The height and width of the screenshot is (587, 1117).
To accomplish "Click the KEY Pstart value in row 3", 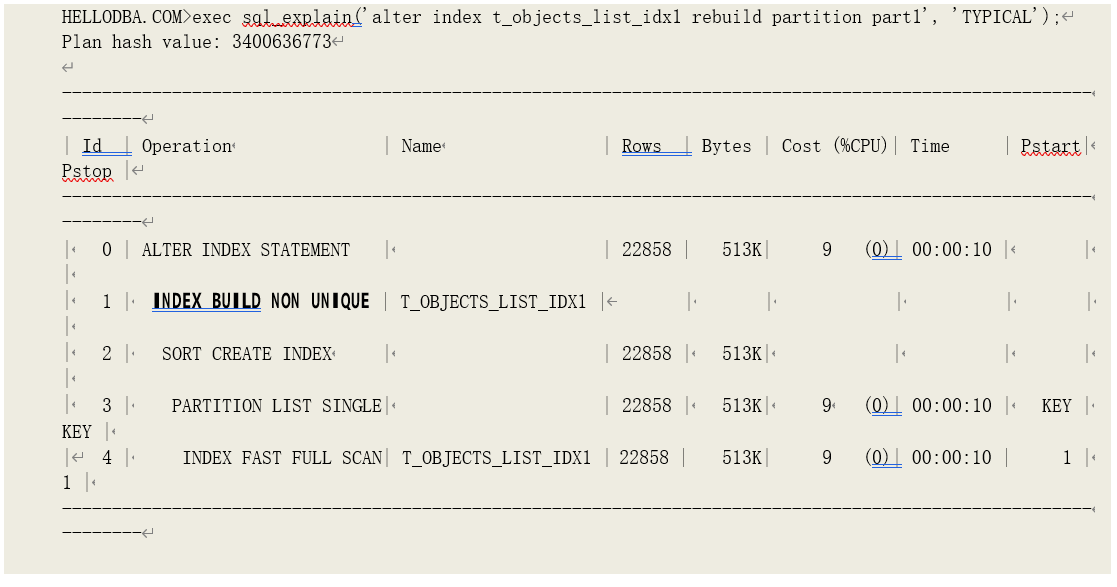I will pyautogui.click(x=1056, y=406).
